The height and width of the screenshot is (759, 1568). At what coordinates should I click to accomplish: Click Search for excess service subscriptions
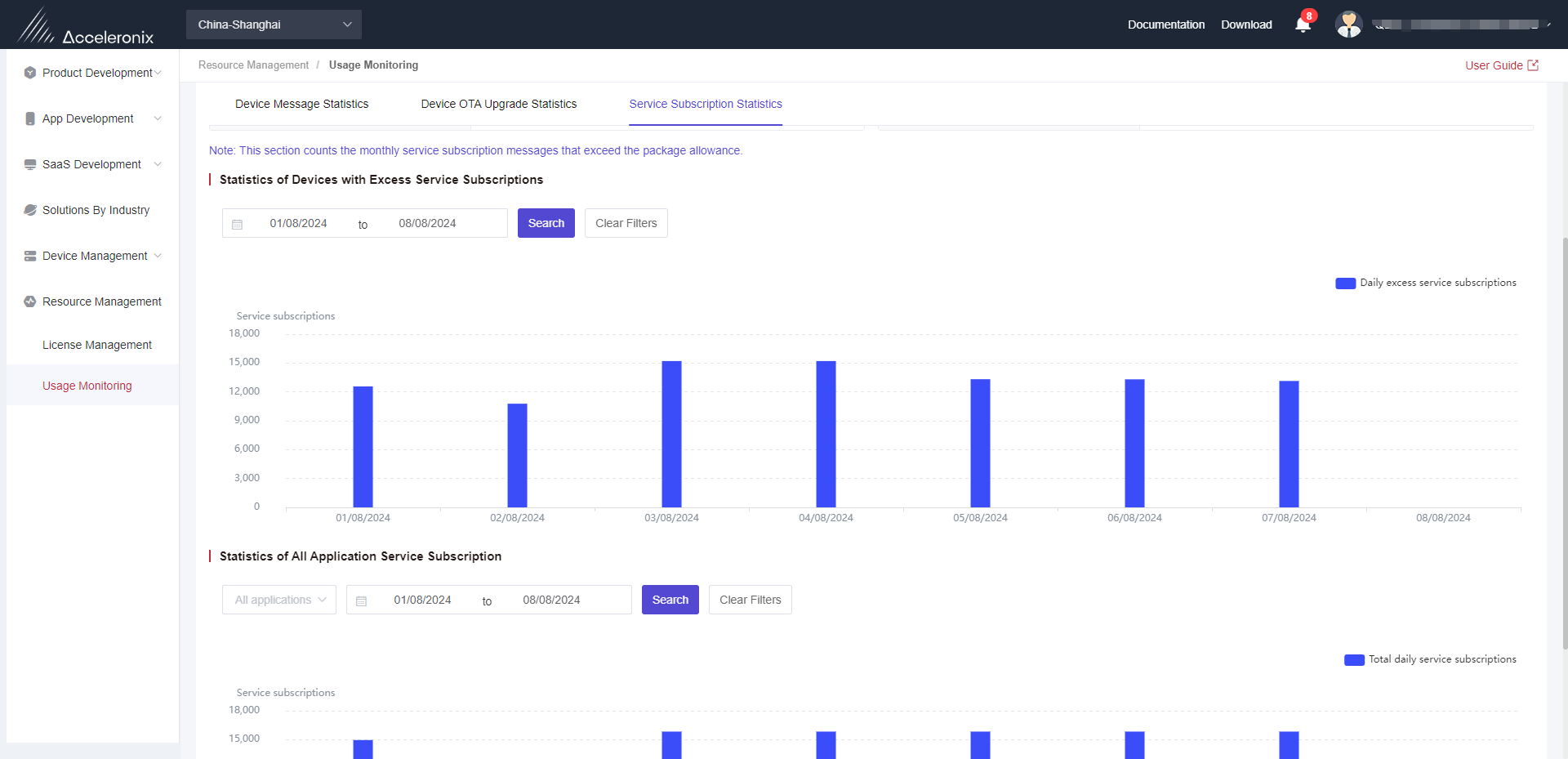[546, 223]
